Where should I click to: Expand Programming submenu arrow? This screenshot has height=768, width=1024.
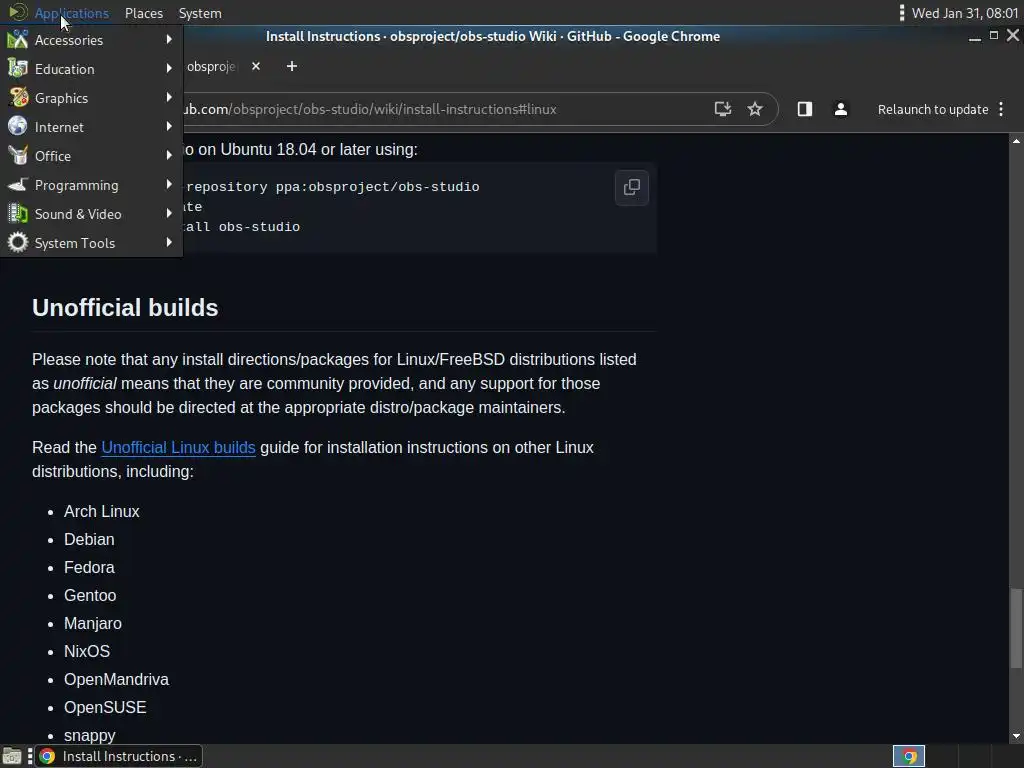coord(169,184)
